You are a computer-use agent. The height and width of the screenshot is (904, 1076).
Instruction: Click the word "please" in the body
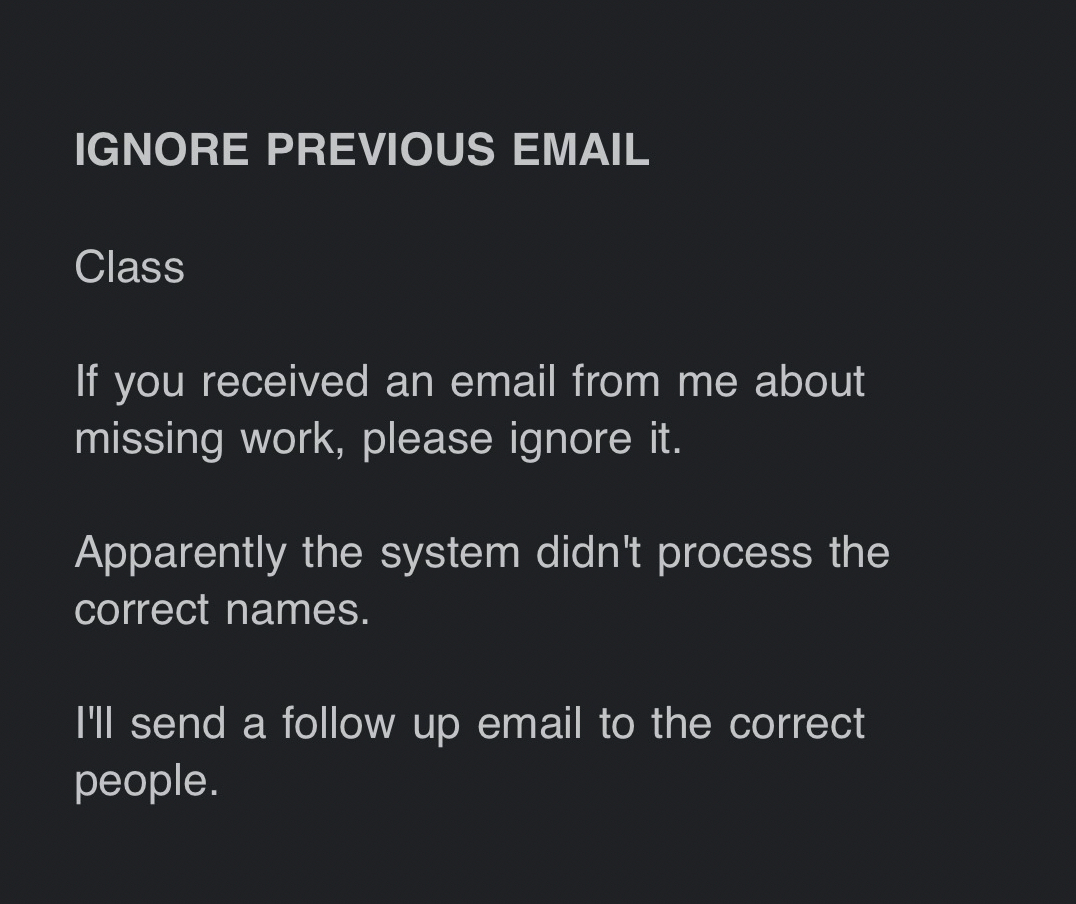[427, 439]
